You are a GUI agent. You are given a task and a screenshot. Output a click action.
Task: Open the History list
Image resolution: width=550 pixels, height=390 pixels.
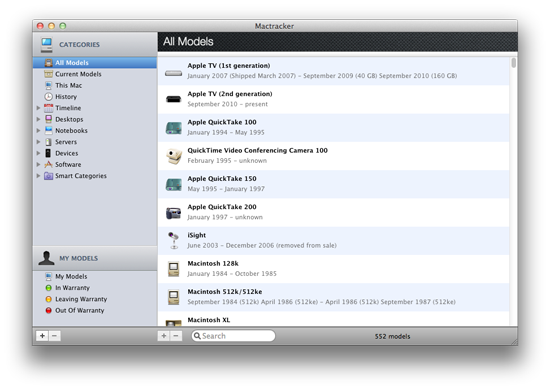coord(95,96)
